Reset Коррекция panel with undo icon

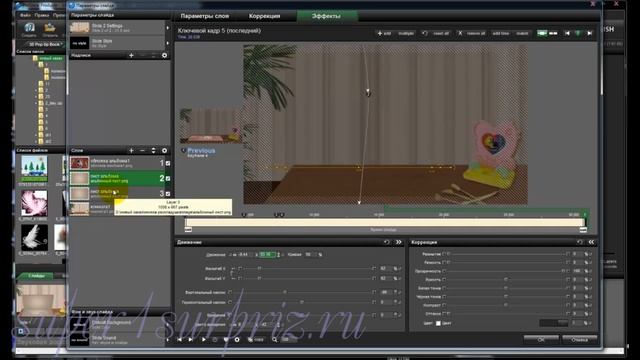coord(580,242)
